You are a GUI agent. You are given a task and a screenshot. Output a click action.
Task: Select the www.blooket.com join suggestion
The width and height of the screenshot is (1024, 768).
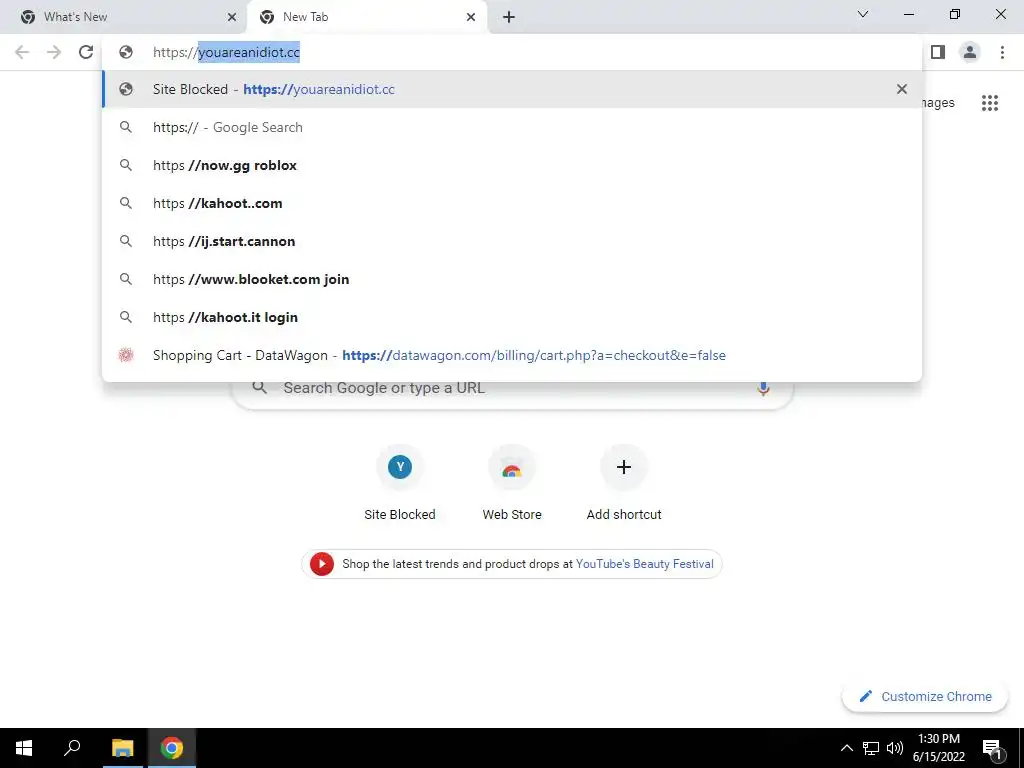[512, 279]
